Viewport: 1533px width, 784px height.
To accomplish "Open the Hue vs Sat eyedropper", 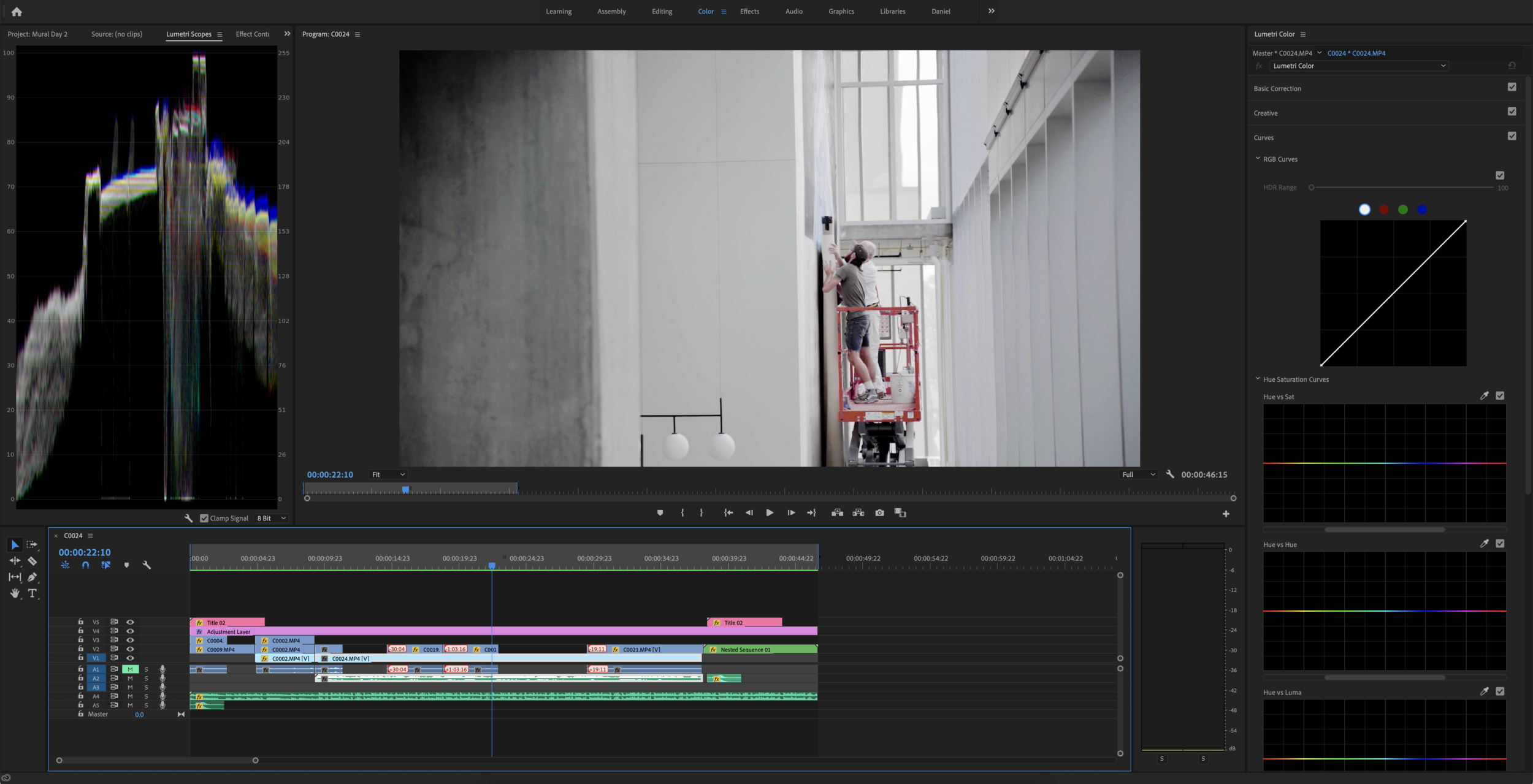I will pyautogui.click(x=1484, y=396).
